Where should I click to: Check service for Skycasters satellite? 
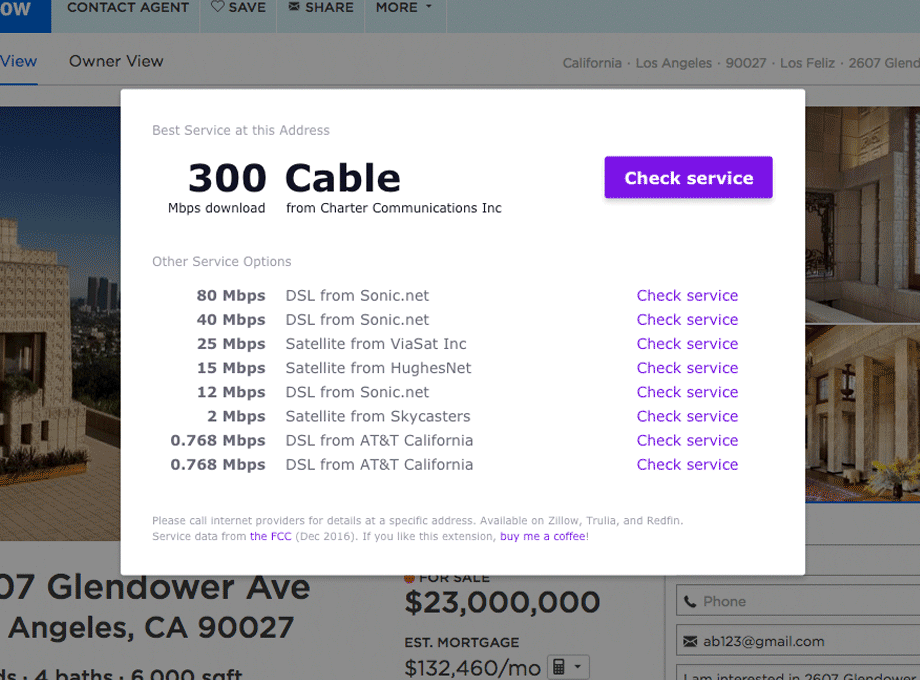687,416
